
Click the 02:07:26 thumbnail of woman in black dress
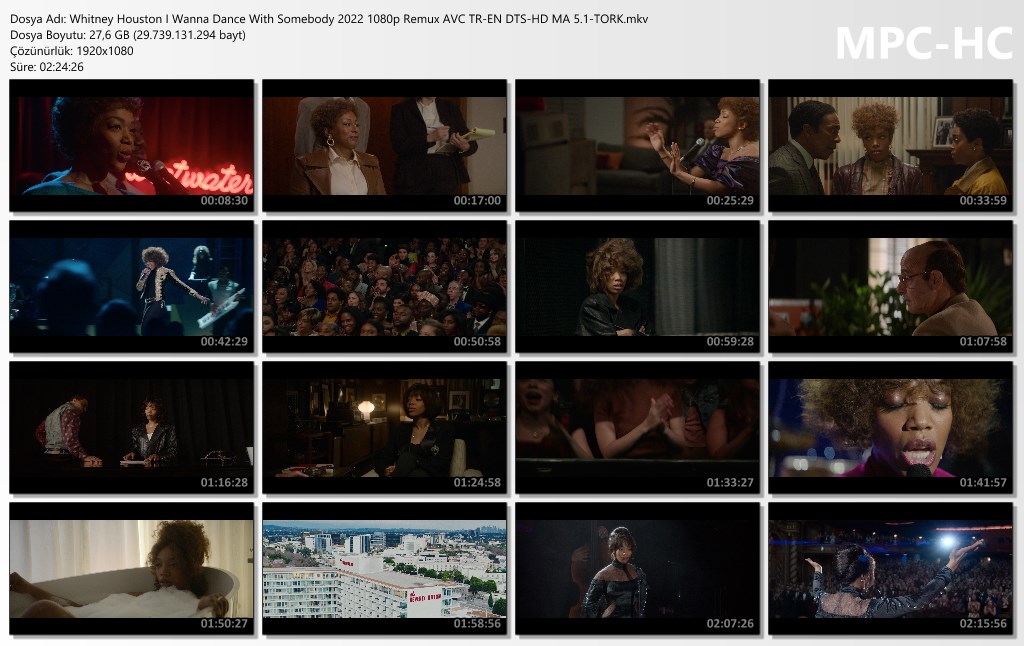point(637,569)
